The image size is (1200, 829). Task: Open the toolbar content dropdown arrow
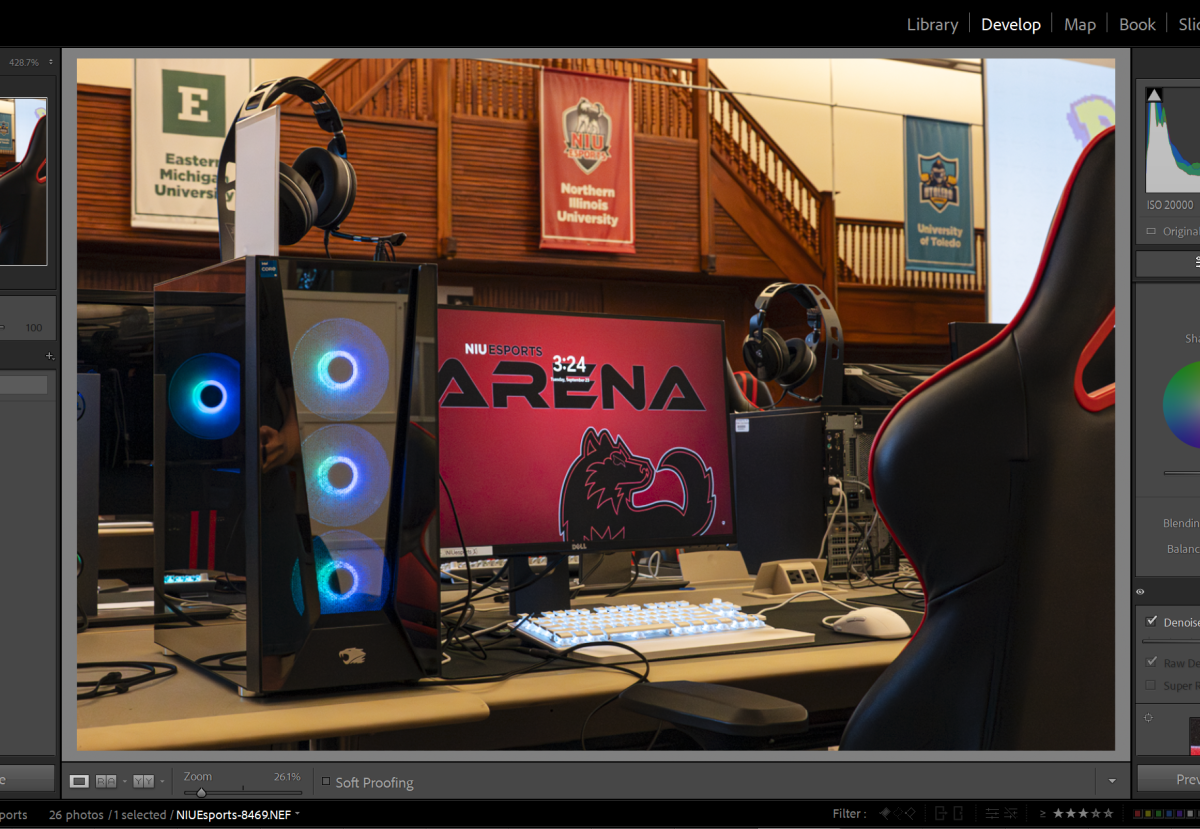(1112, 781)
